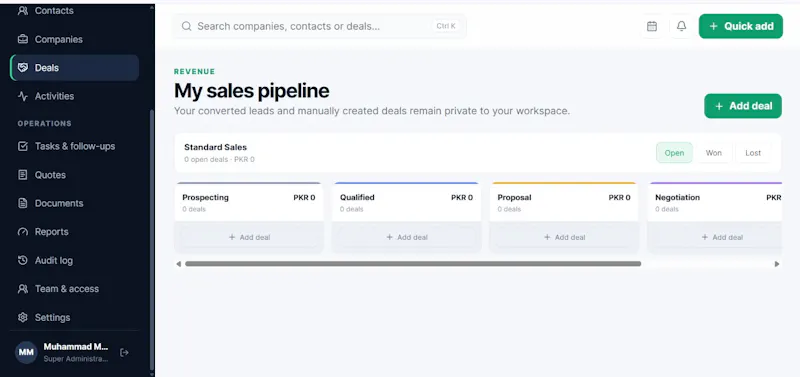Click the My sales pipeline heading
This screenshot has width=800, height=377.
coord(252,91)
